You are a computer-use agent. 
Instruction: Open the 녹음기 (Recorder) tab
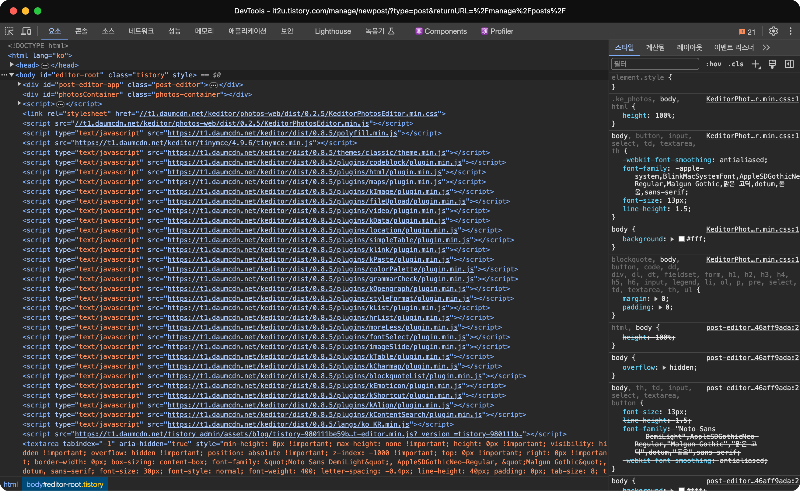380,31
